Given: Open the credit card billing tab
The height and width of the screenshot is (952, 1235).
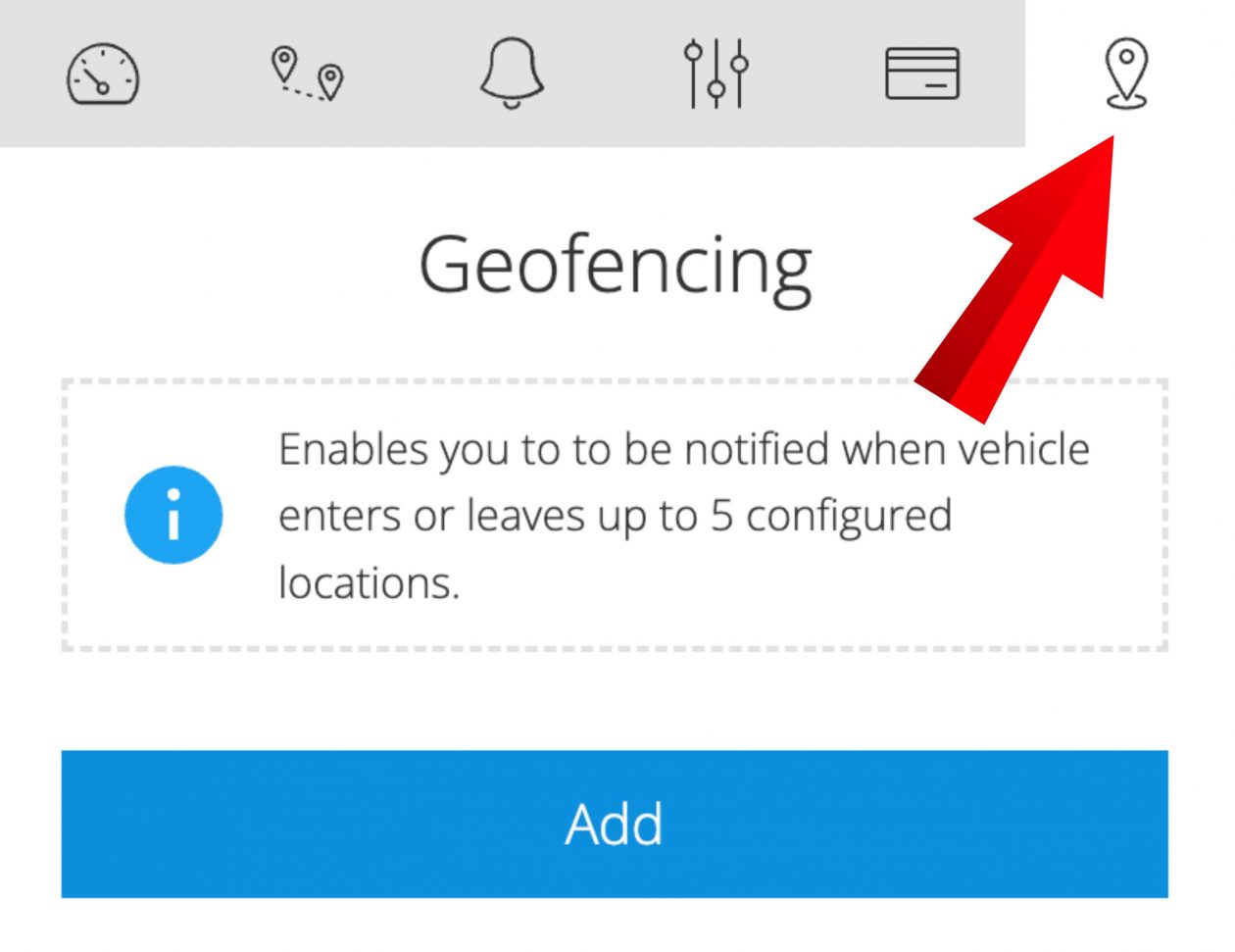Looking at the screenshot, I should tap(922, 74).
